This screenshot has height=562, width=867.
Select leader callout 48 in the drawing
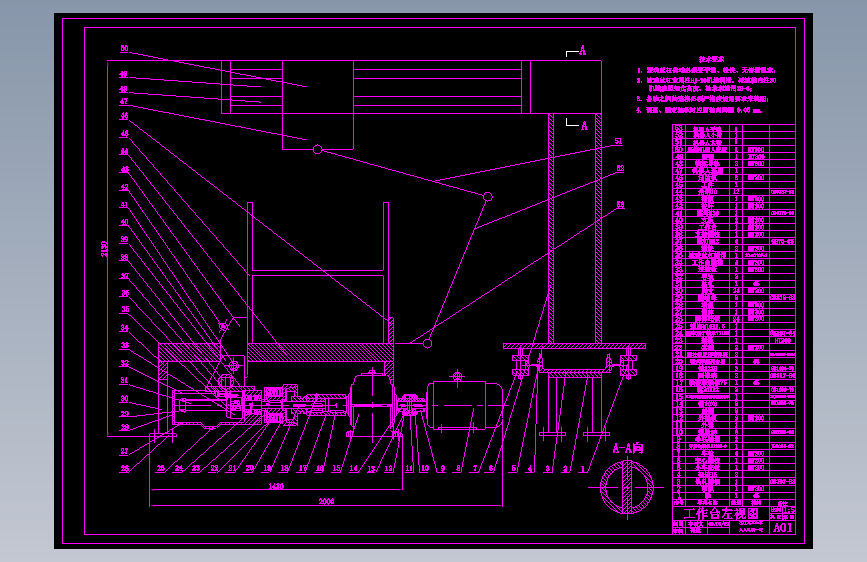[123, 89]
